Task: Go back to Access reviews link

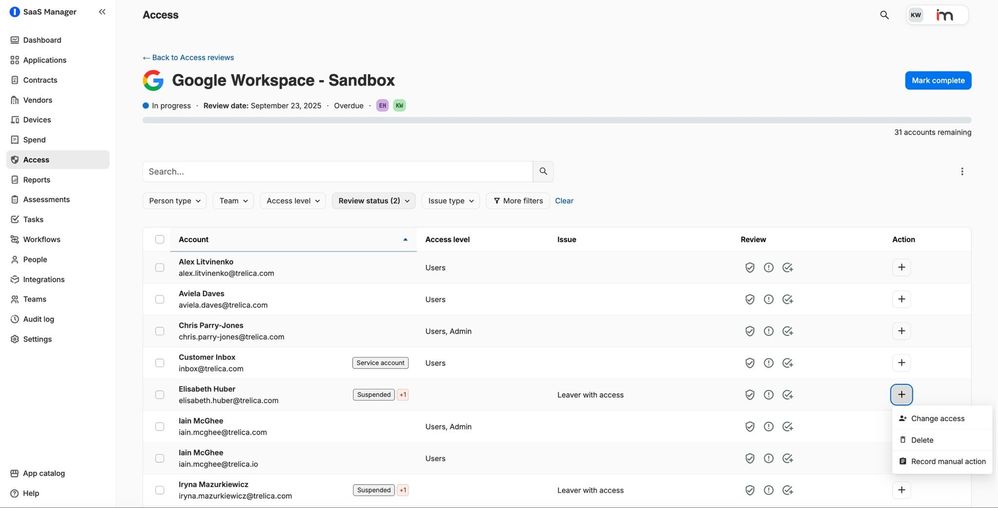Action: [x=188, y=58]
